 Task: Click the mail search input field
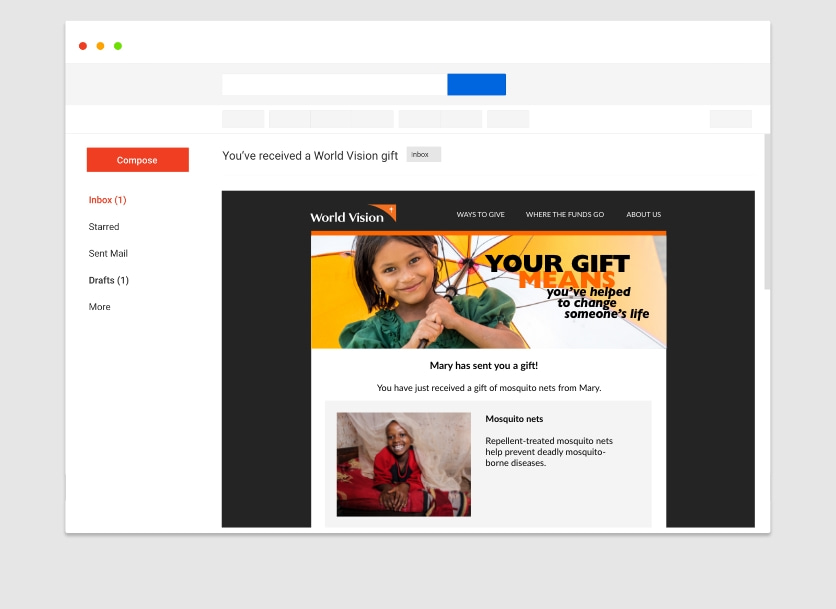334,84
